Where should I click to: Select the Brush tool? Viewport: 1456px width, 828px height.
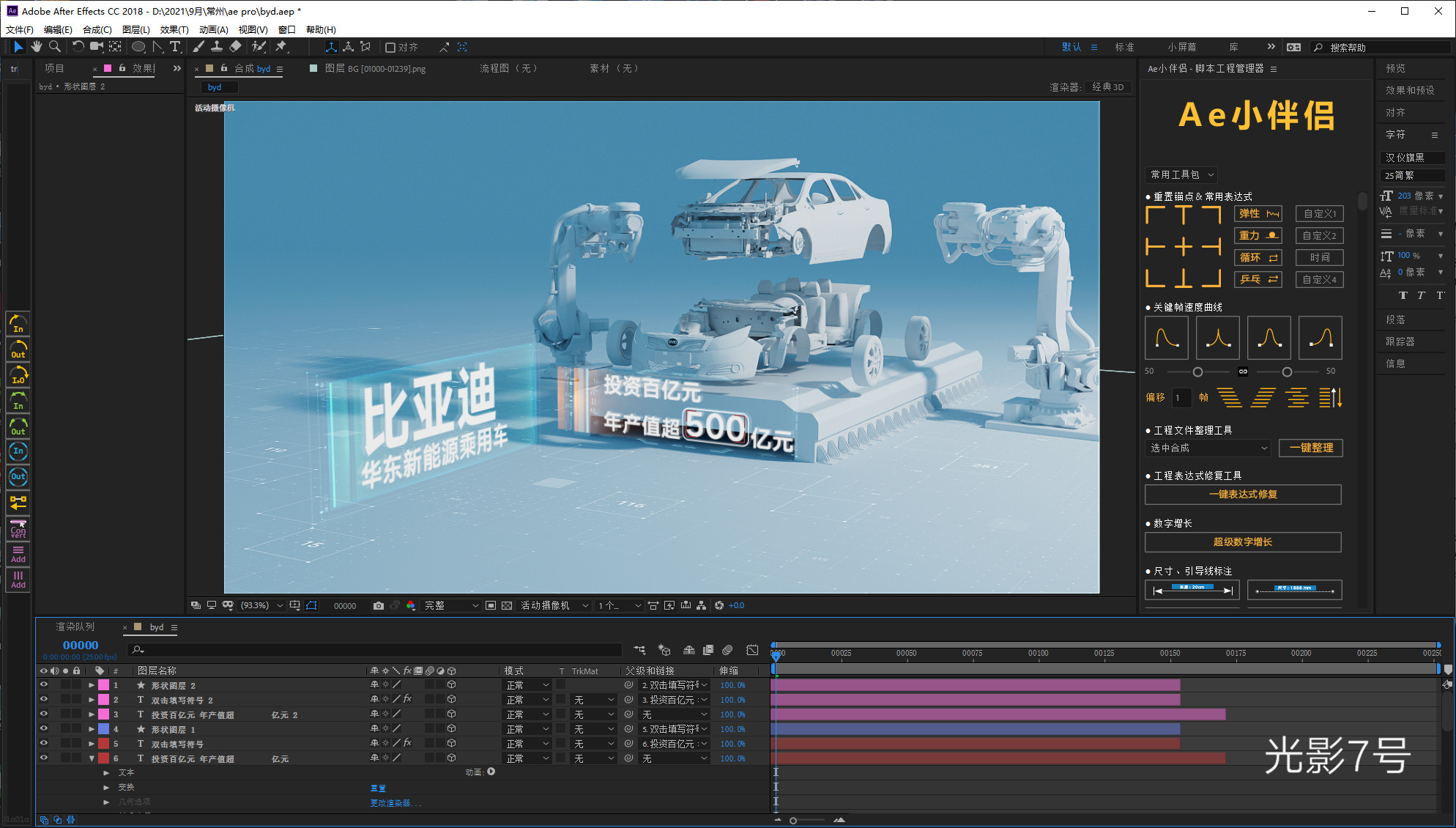198,47
